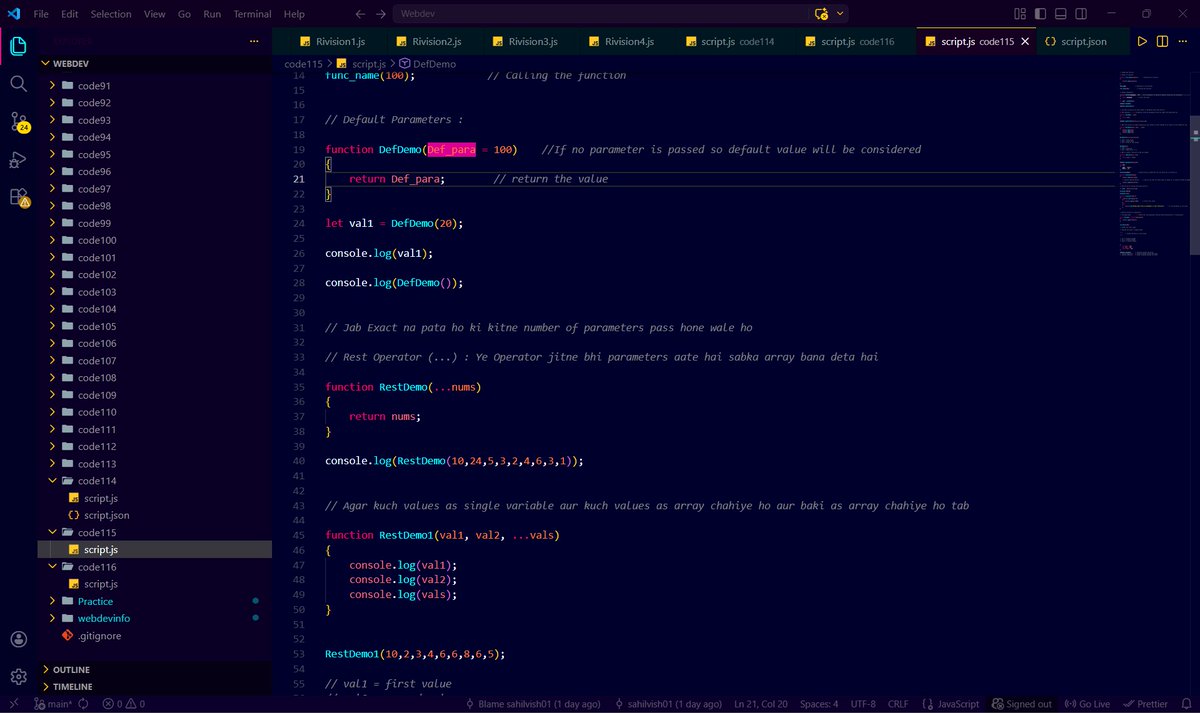
Task: Click the Signed out status item
Action: click(1021, 704)
